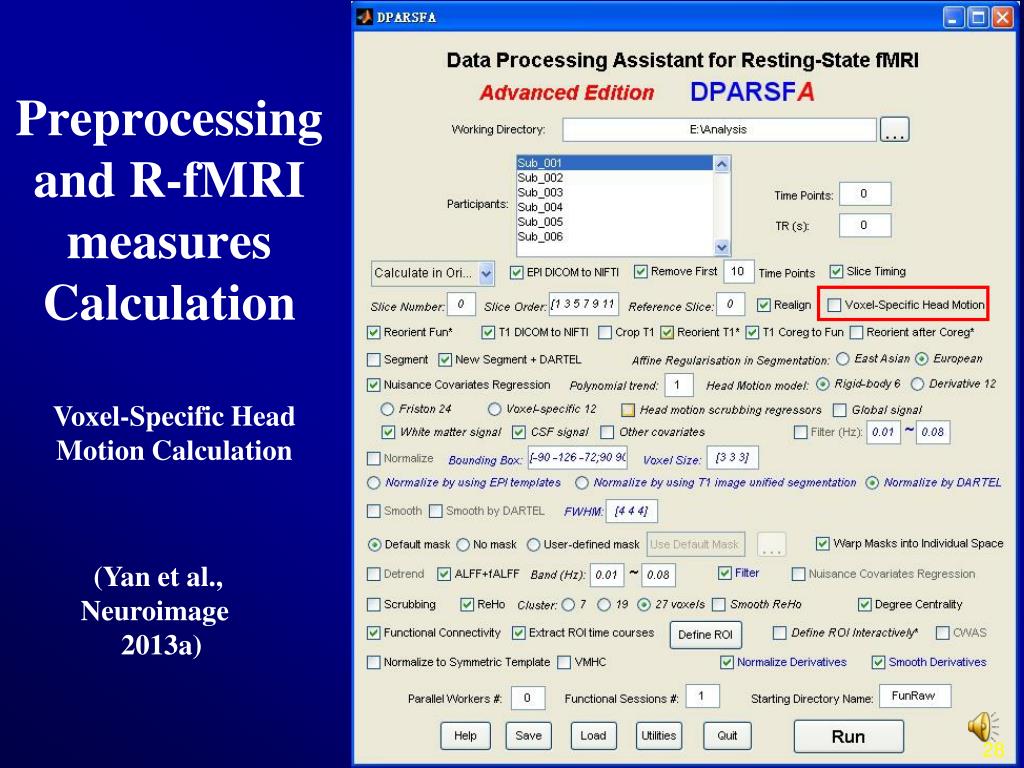Click the Quit button
The height and width of the screenshot is (768, 1024).
tap(728, 736)
